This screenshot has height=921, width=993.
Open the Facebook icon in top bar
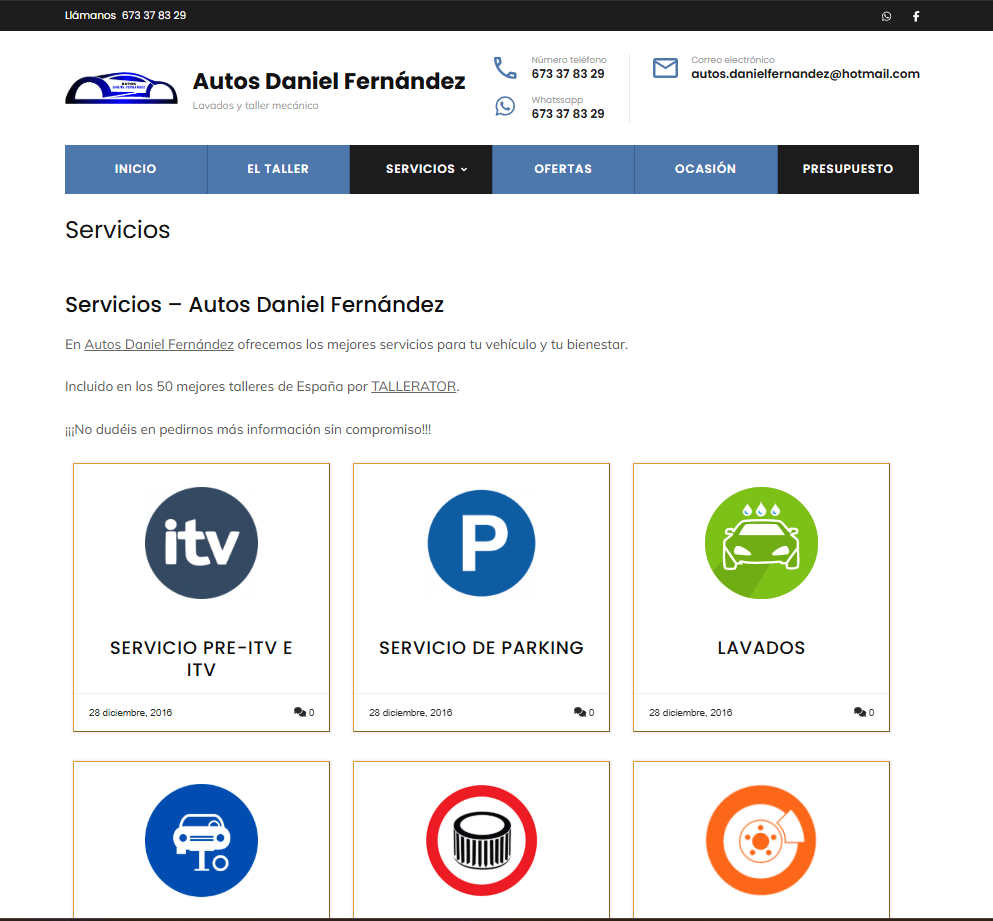point(915,16)
